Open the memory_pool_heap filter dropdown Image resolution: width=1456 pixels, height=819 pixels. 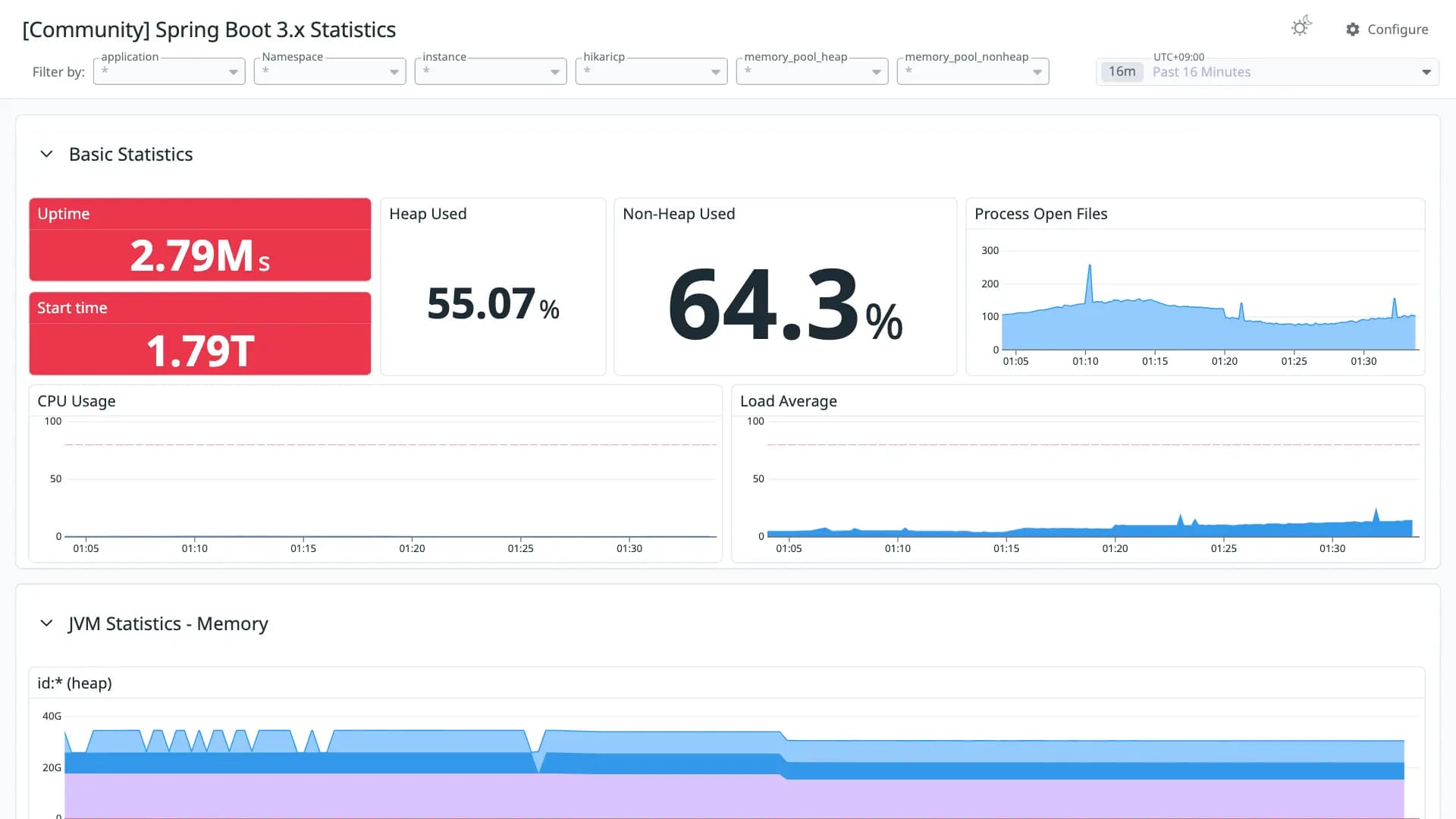point(812,71)
